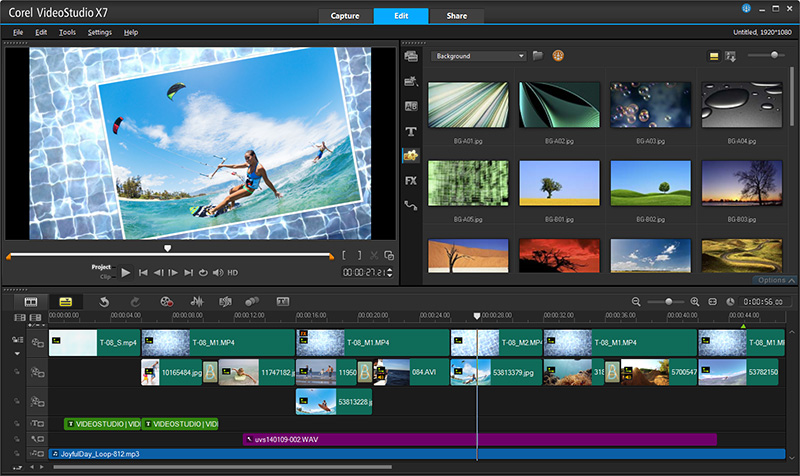
Task: Toggle Clip mode under Project in player
Action: pyautogui.click(x=105, y=276)
